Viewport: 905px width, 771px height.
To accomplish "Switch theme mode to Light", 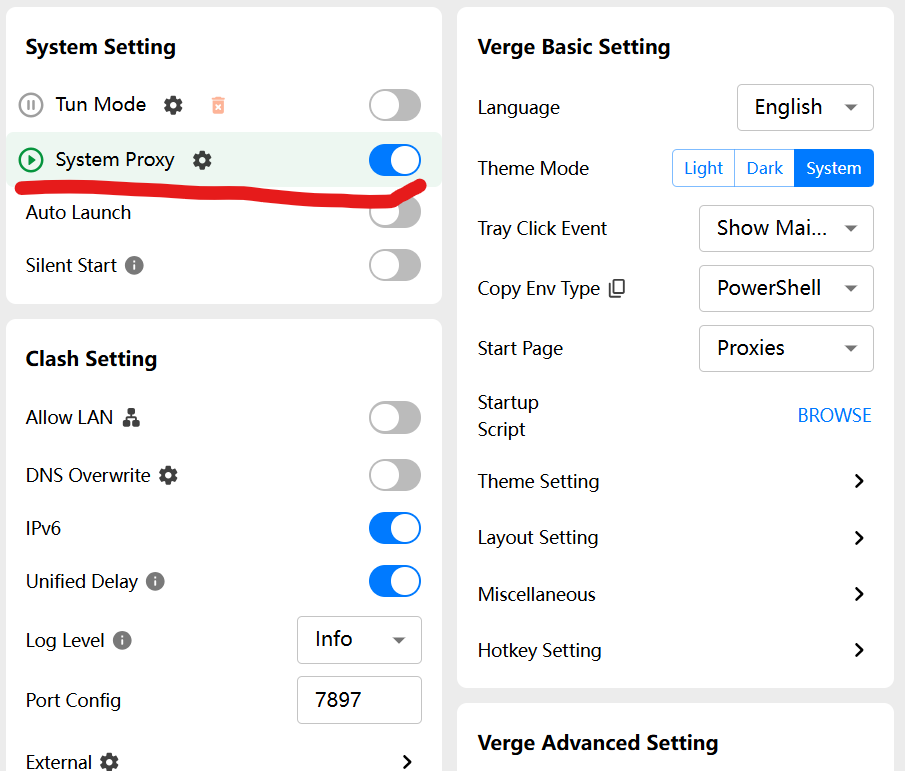I will pyautogui.click(x=703, y=168).
